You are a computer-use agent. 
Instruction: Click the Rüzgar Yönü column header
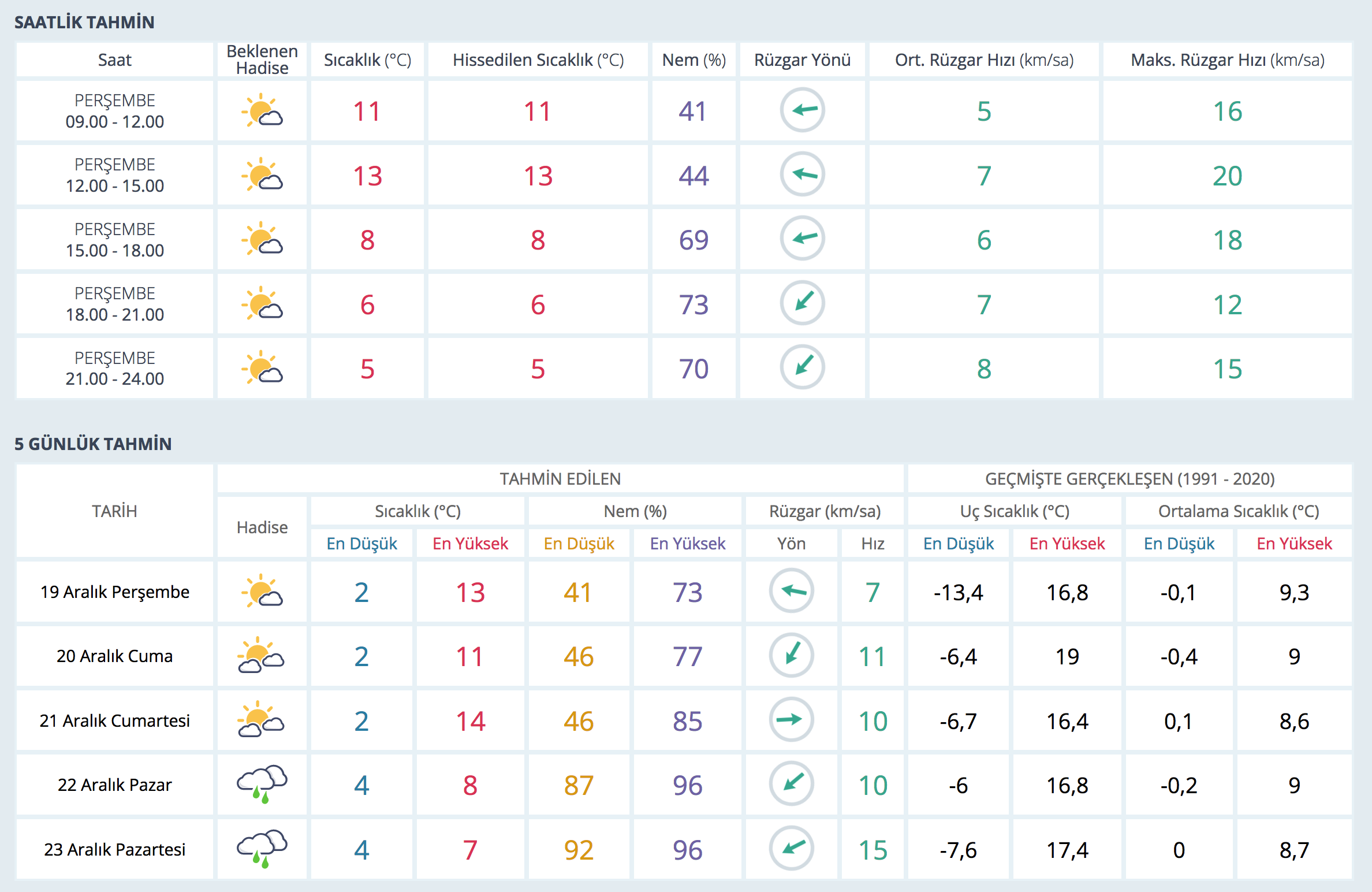tap(802, 60)
